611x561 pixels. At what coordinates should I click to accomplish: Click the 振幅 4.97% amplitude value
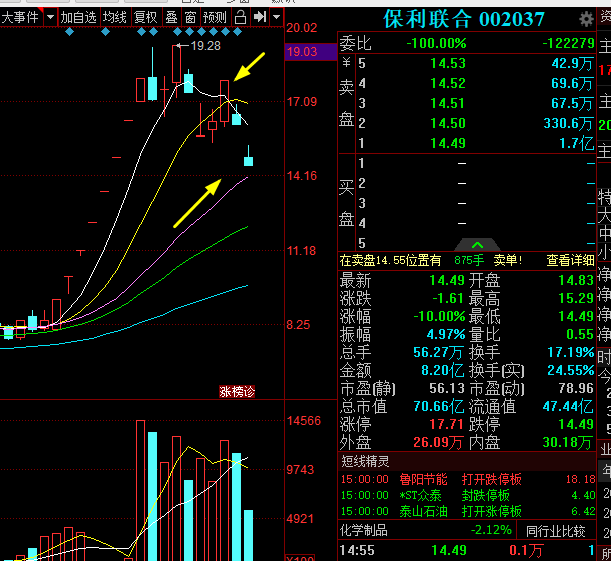pyautogui.click(x=446, y=334)
